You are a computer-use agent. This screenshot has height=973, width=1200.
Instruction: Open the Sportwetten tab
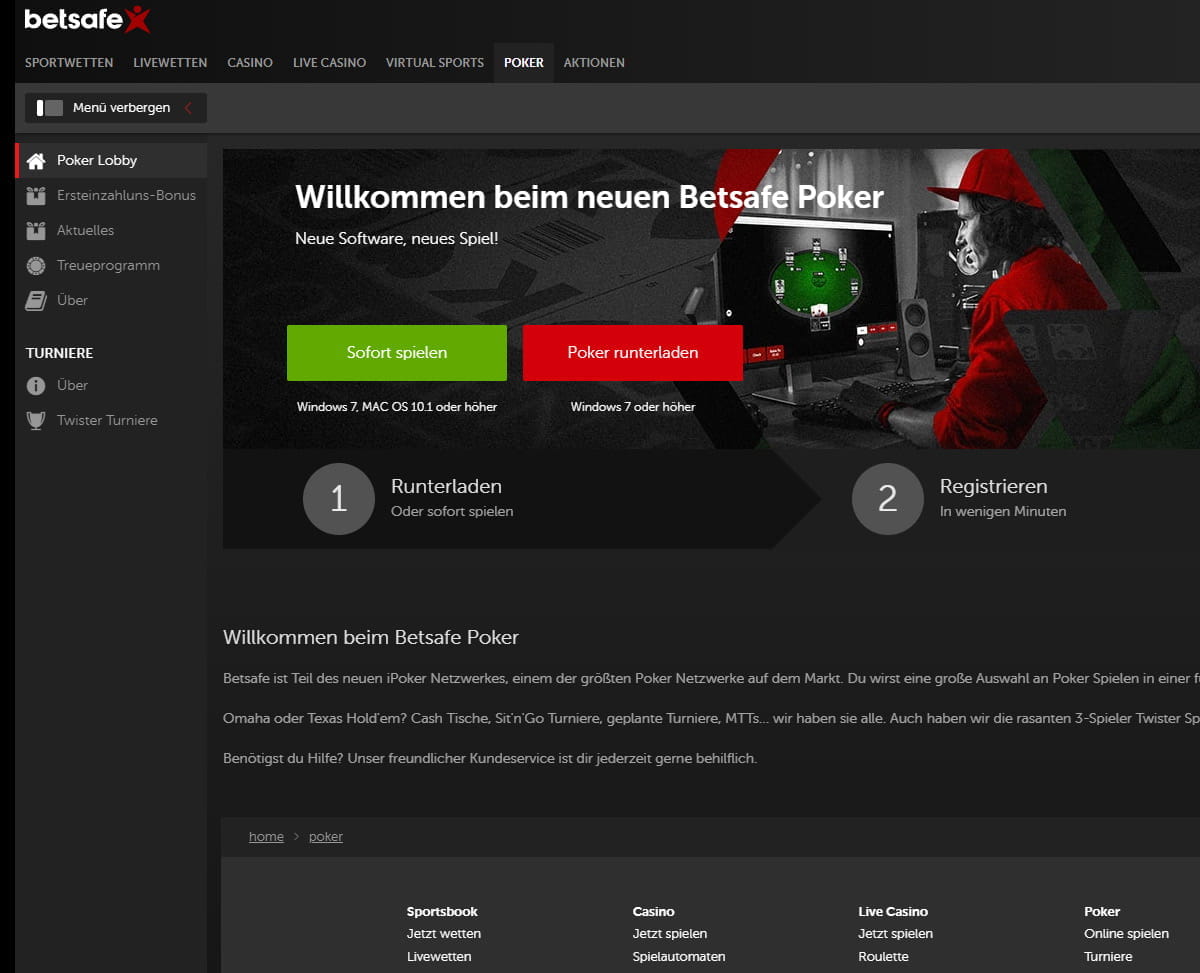point(69,62)
